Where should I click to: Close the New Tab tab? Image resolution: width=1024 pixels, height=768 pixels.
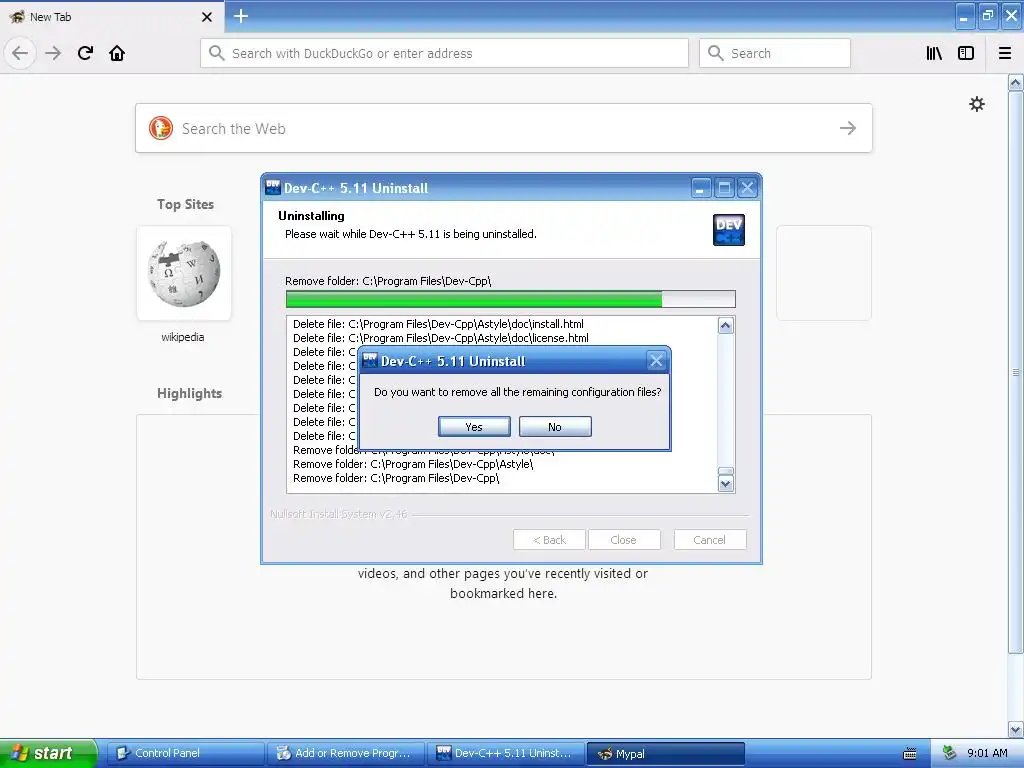(207, 17)
